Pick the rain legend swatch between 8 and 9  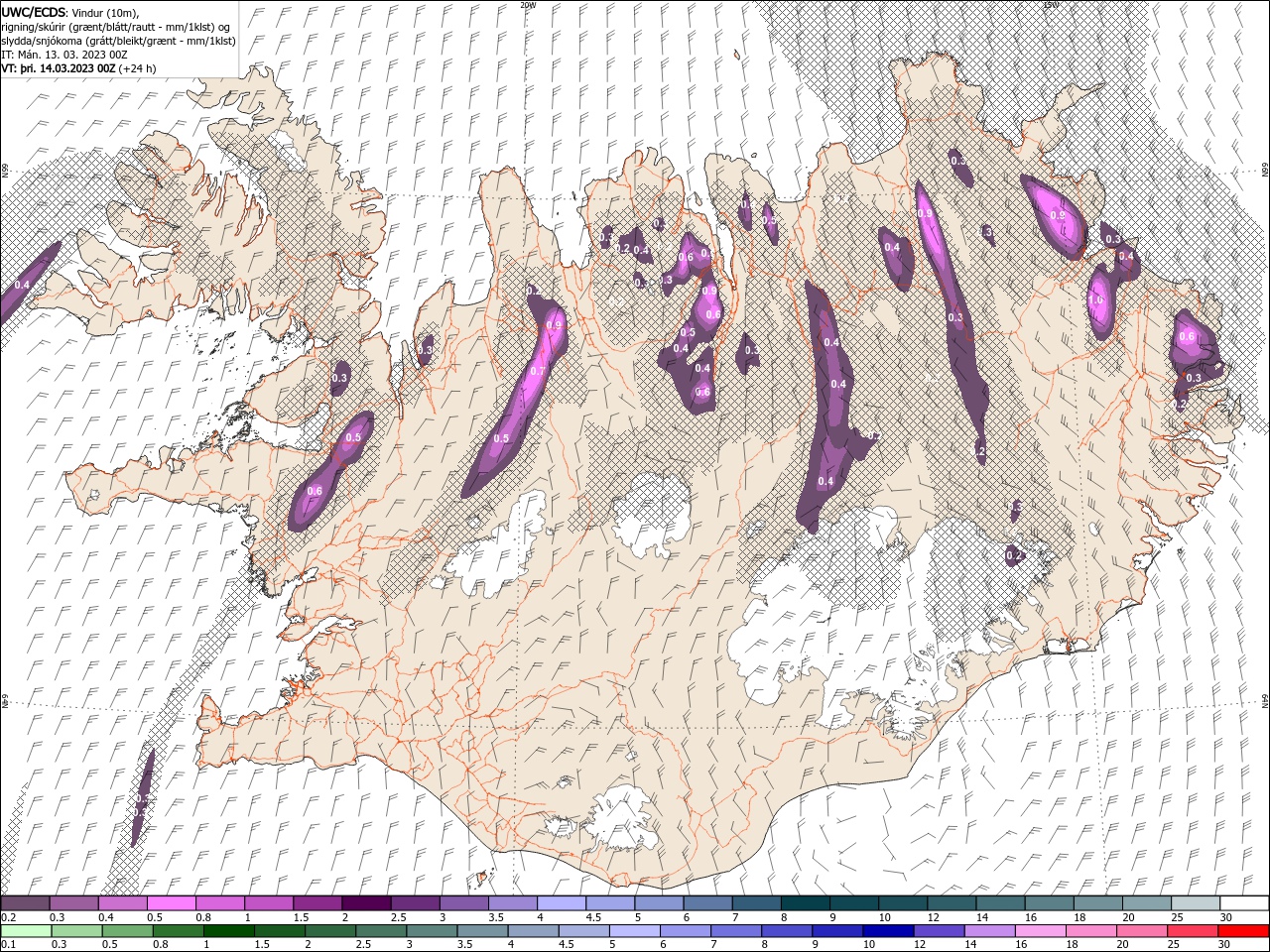[x=786, y=930]
